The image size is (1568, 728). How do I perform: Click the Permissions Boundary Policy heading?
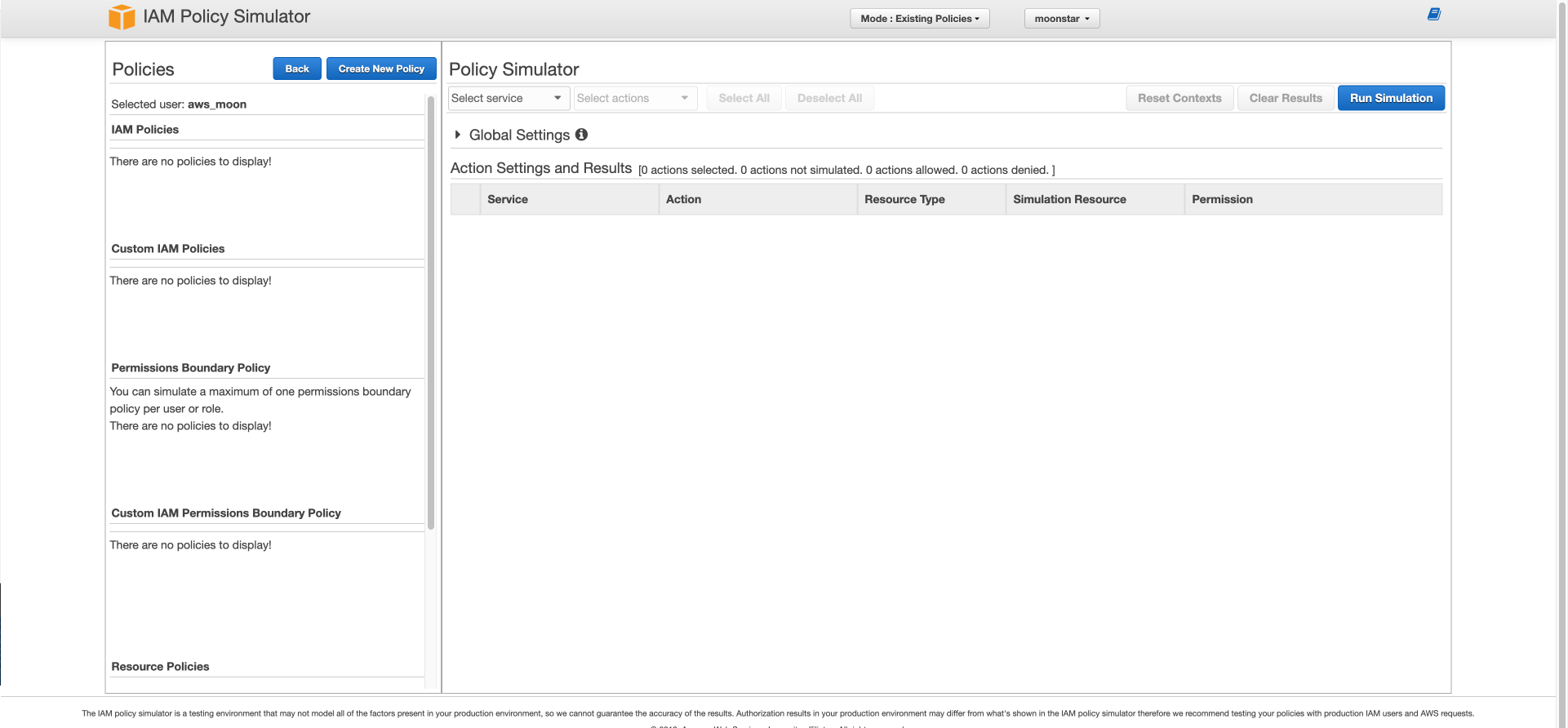[191, 368]
